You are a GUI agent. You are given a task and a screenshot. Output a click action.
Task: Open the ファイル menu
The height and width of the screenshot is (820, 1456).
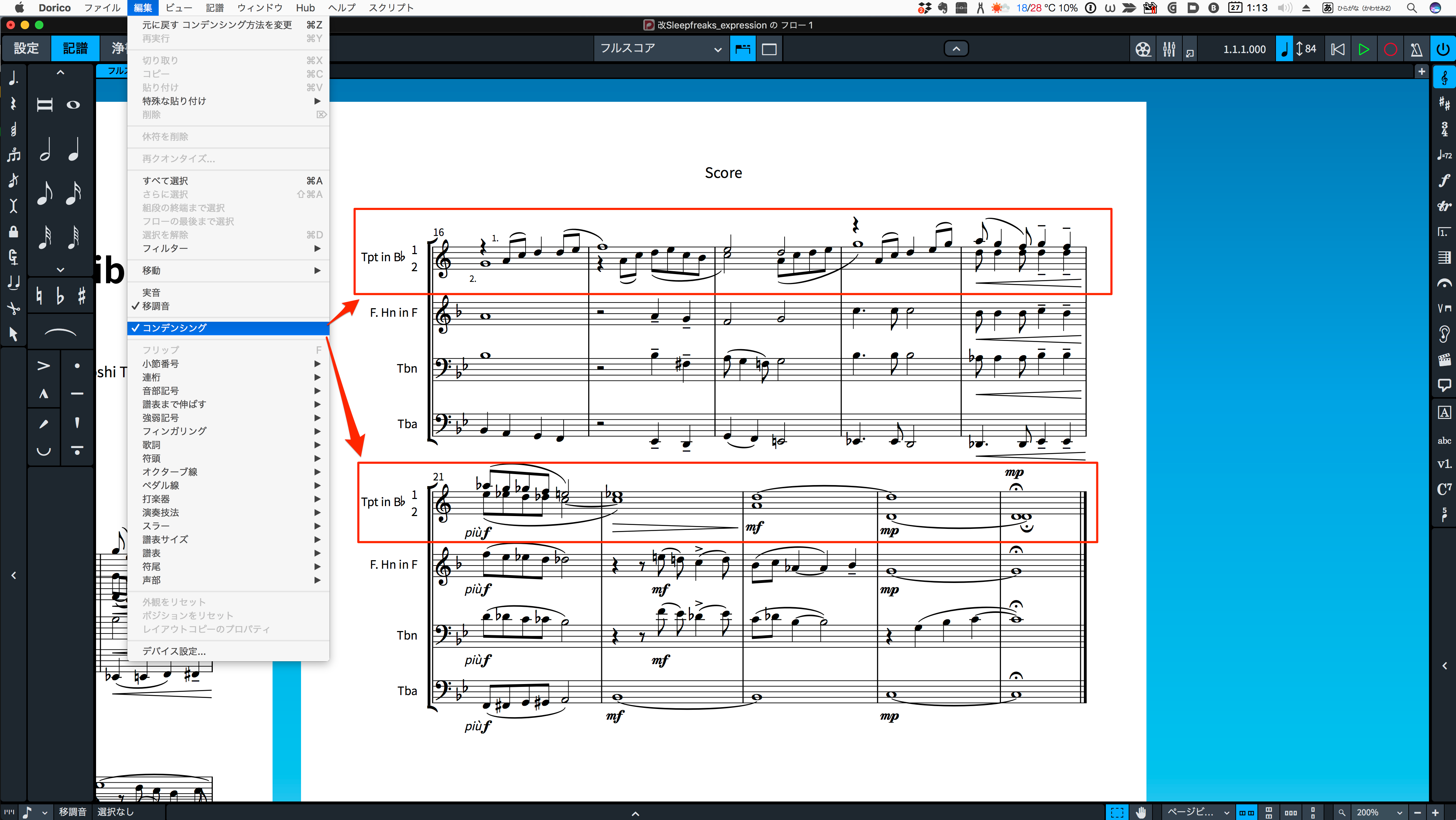tap(102, 8)
